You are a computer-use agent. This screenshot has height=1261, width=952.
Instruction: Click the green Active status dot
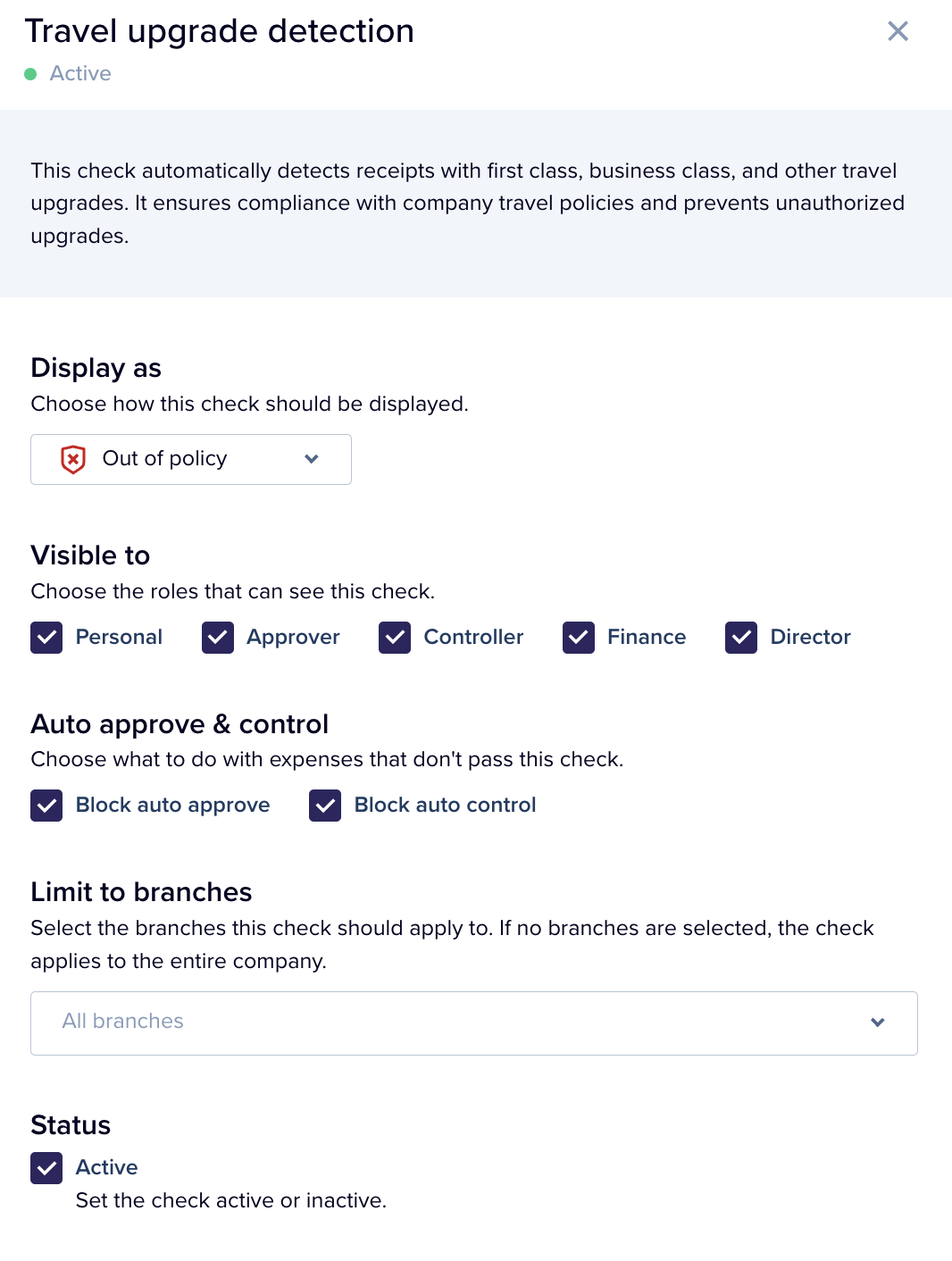pos(32,74)
